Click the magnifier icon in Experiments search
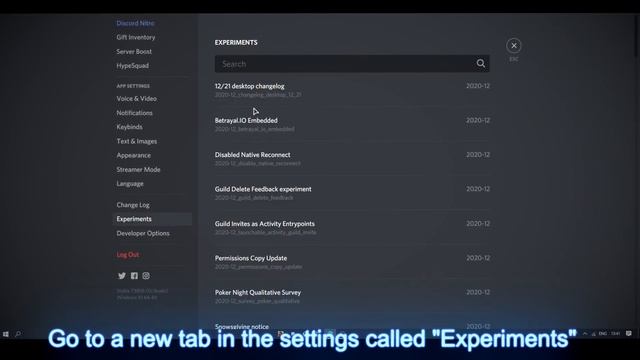 coord(480,64)
